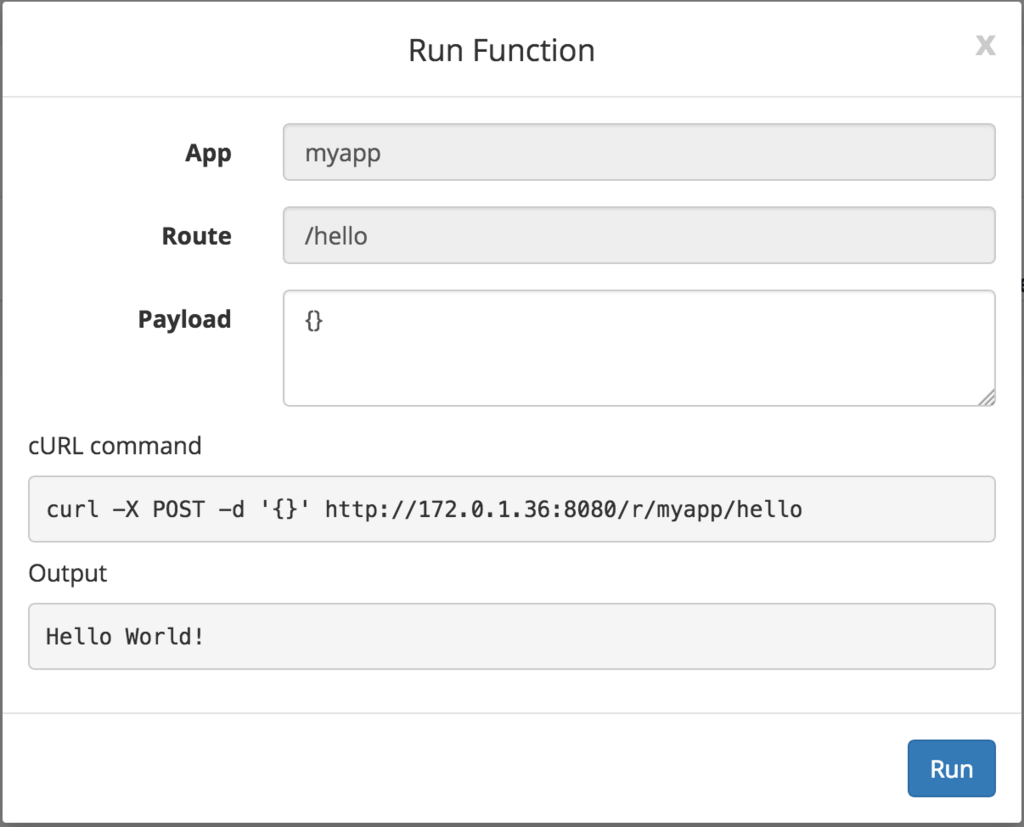Click the URL in the cURL command
Image resolution: width=1024 pixels, height=827 pixels.
(563, 510)
